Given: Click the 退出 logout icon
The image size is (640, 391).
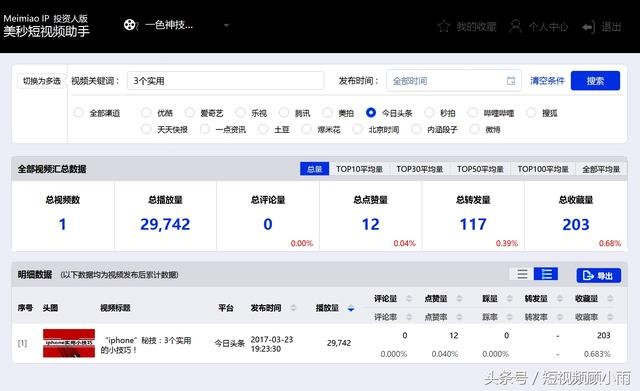Looking at the screenshot, I should [589, 27].
